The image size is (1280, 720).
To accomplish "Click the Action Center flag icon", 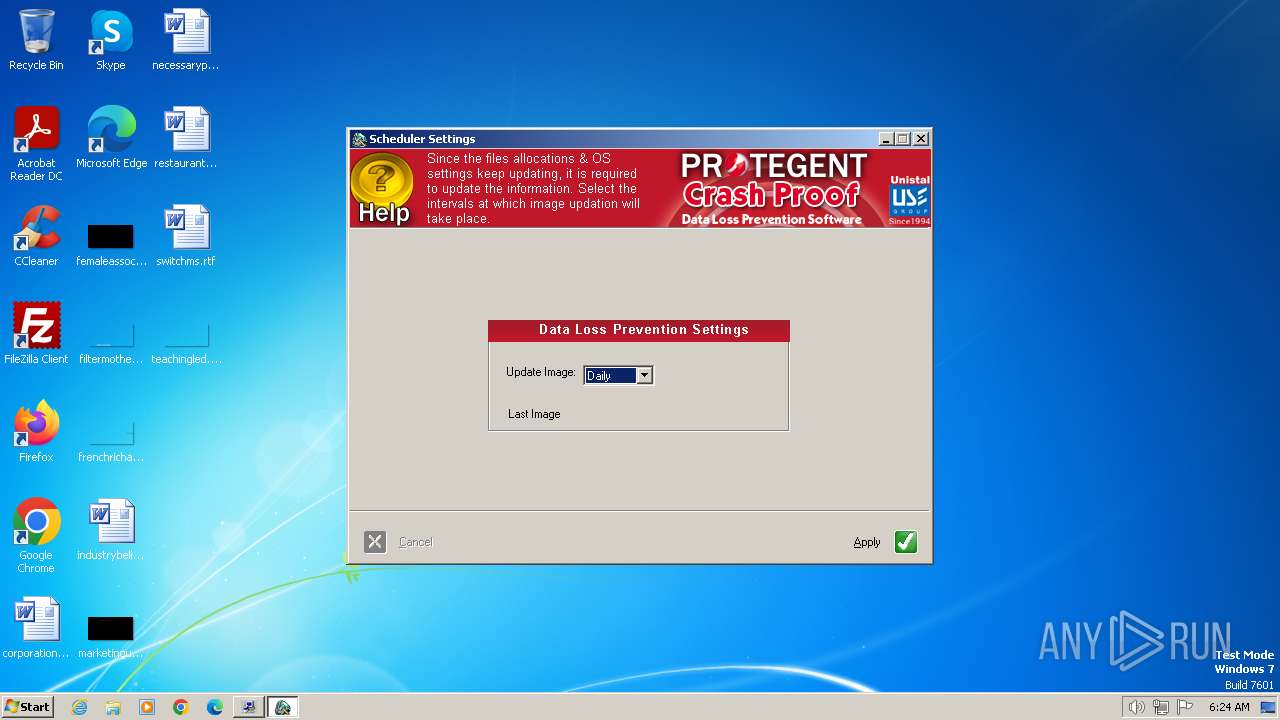I will click(x=1185, y=707).
